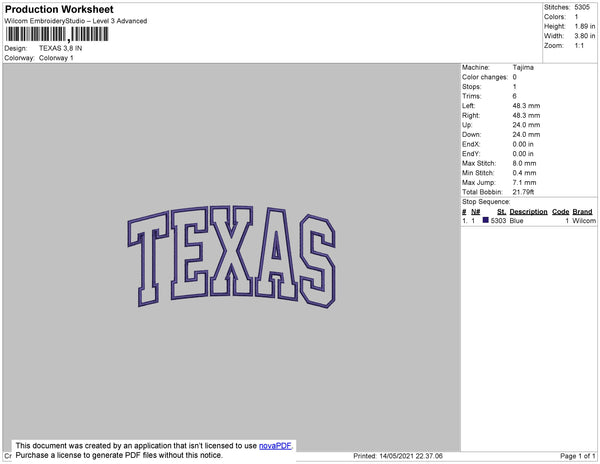Image resolution: width=600 pixels, height=464 pixels.
Task: Click the 'Code' column header
Action: (561, 212)
